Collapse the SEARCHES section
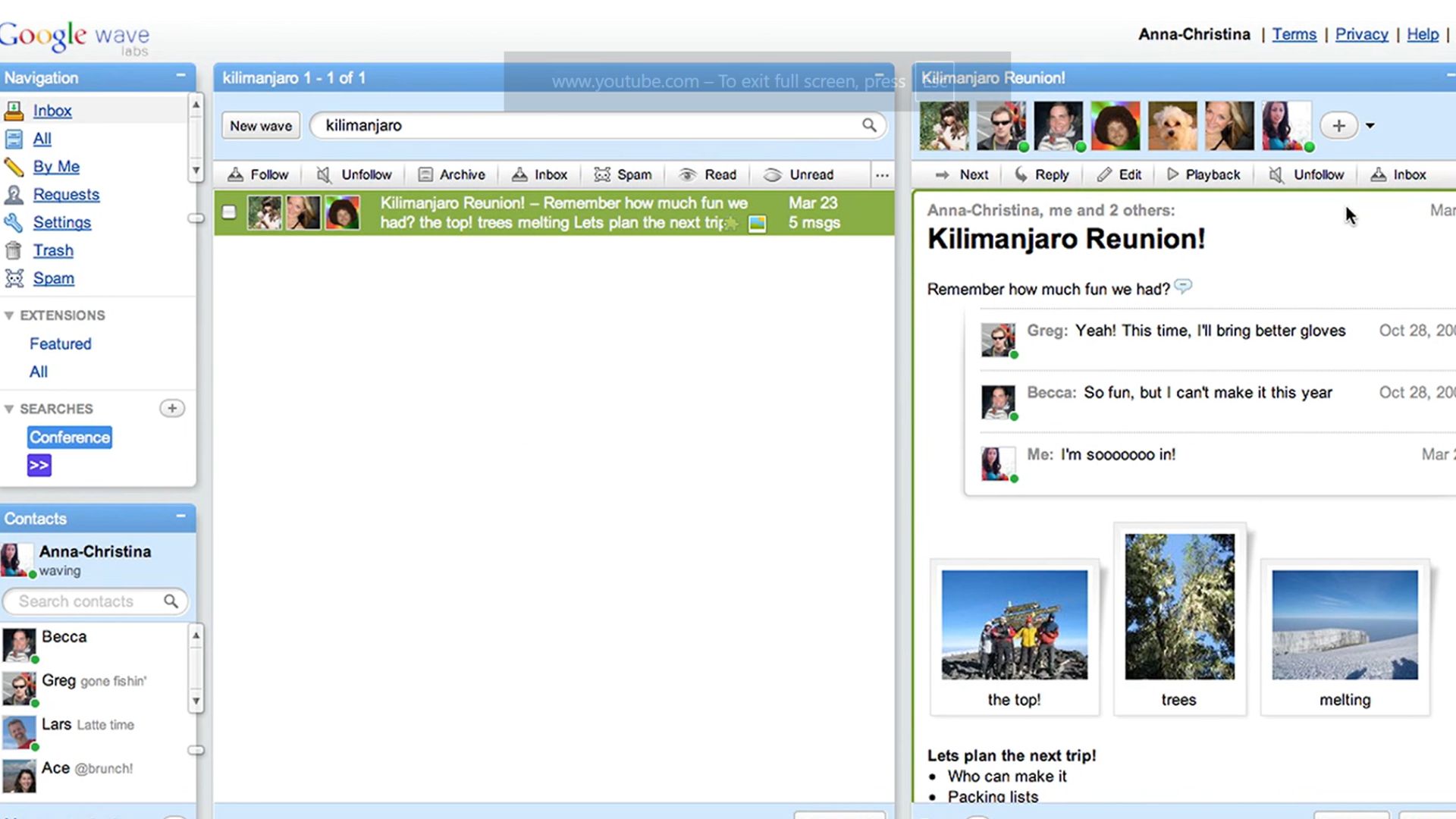This screenshot has height=819, width=1456. [x=9, y=409]
